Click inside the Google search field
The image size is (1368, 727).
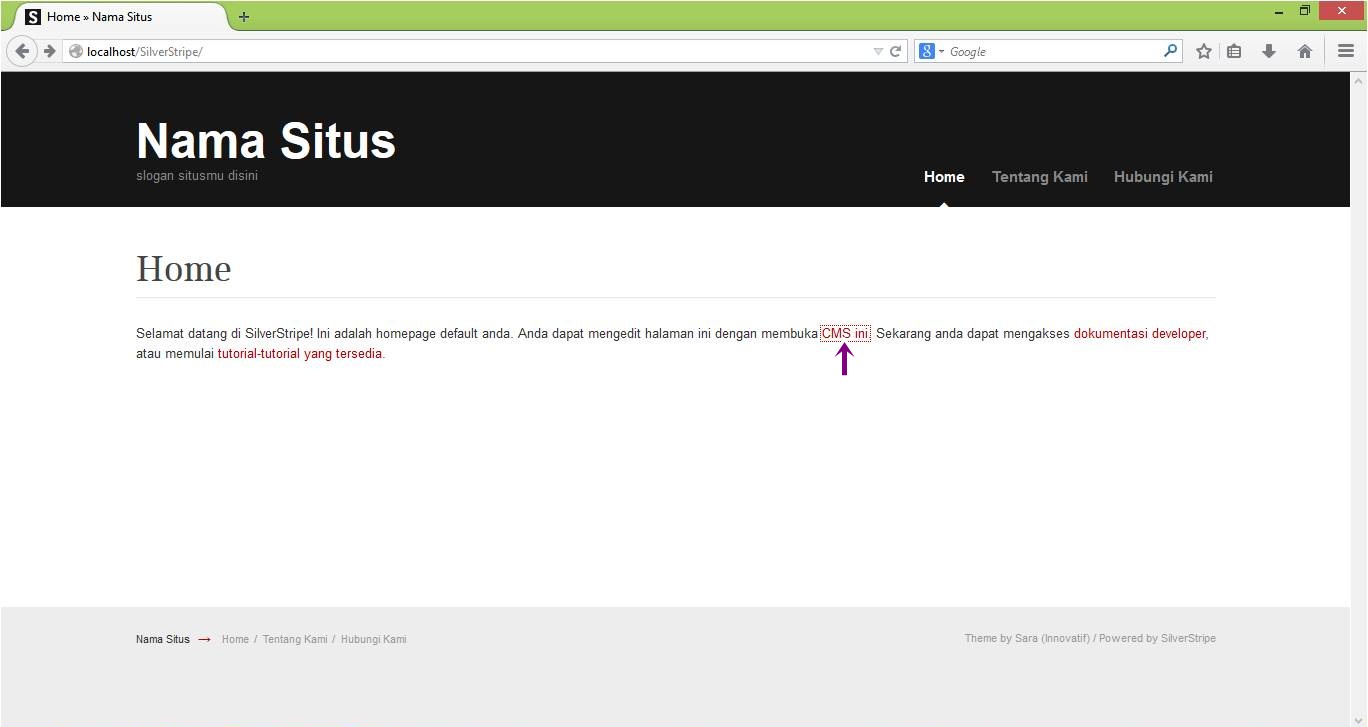[1050, 51]
